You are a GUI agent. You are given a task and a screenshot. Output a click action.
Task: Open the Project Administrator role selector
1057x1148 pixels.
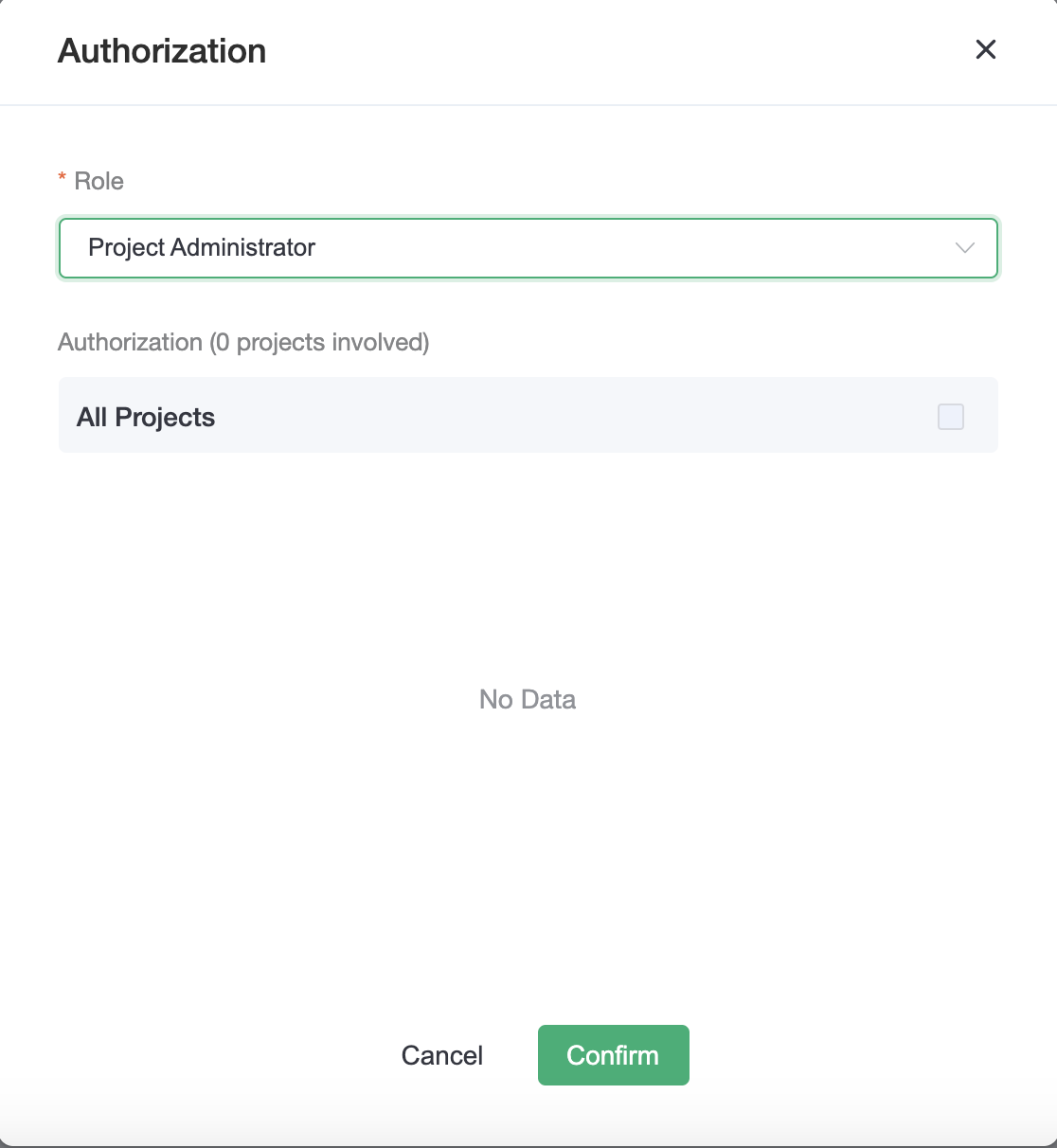point(528,248)
